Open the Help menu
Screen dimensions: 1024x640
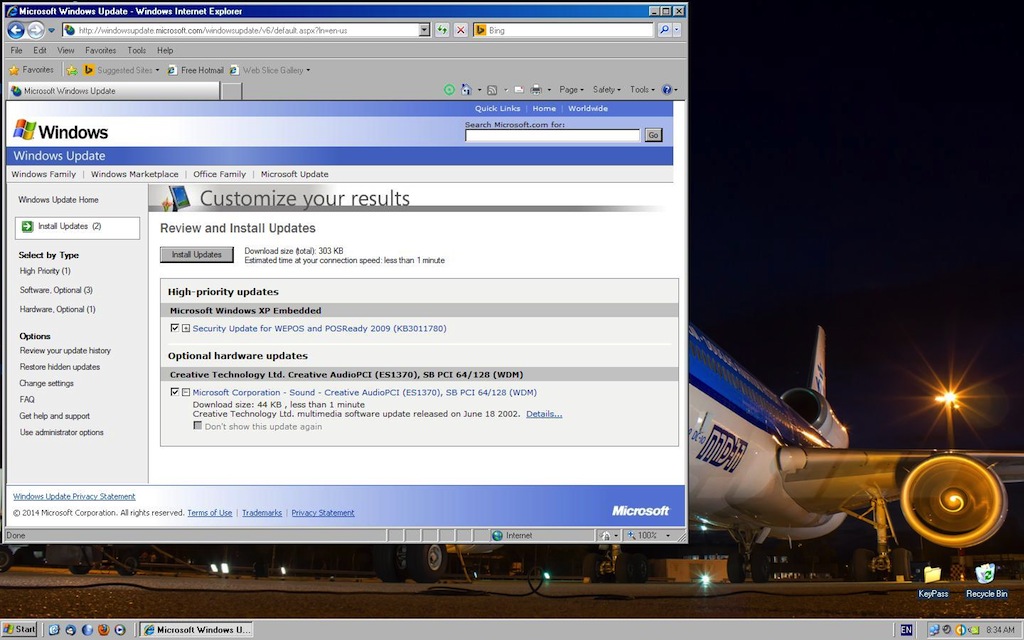[x=165, y=50]
